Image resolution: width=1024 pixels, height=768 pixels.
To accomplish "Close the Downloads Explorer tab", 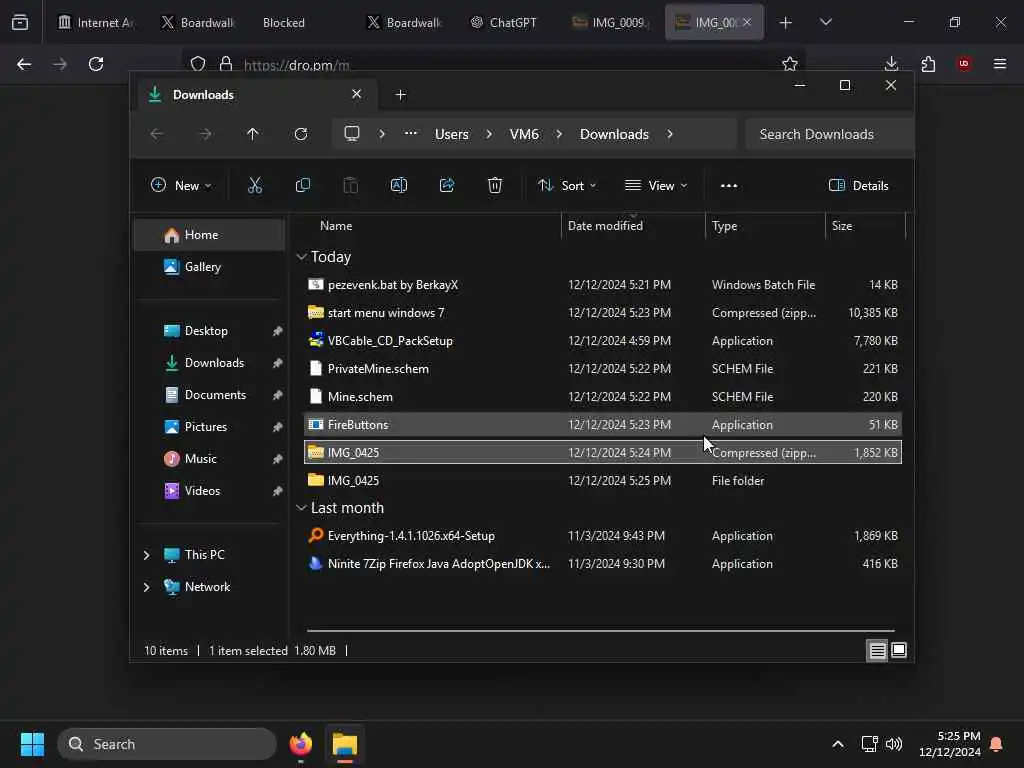I will coord(357,94).
